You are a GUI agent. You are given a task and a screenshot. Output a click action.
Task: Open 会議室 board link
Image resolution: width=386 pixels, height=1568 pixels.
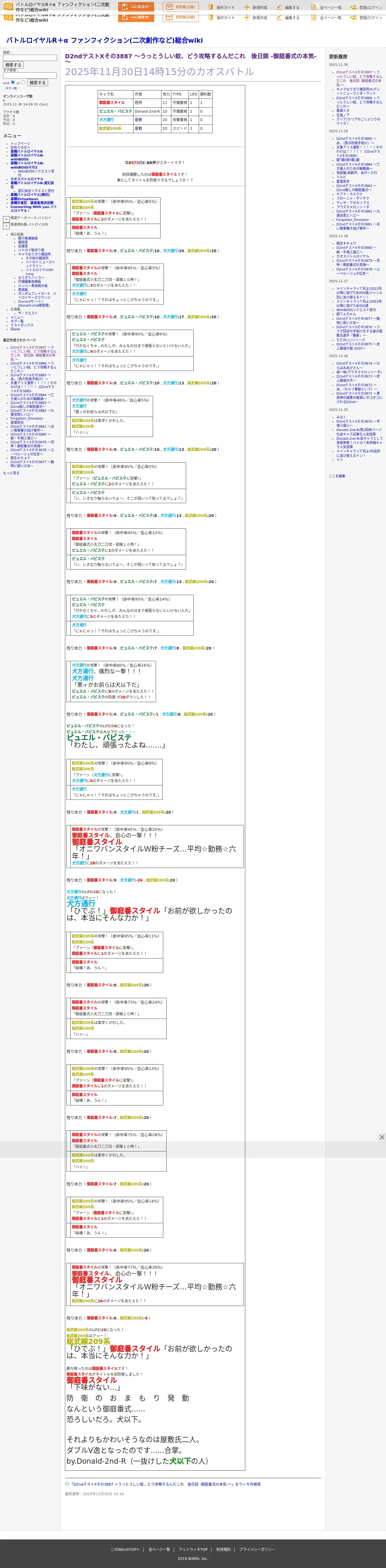pos(23,246)
